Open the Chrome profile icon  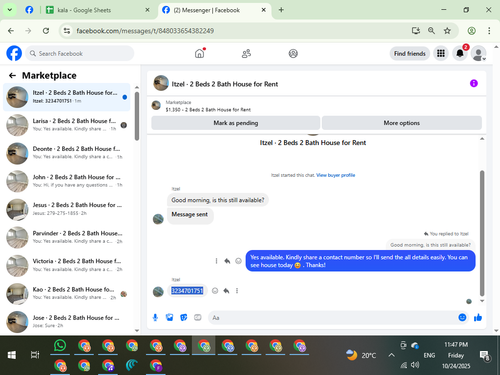tap(471, 31)
